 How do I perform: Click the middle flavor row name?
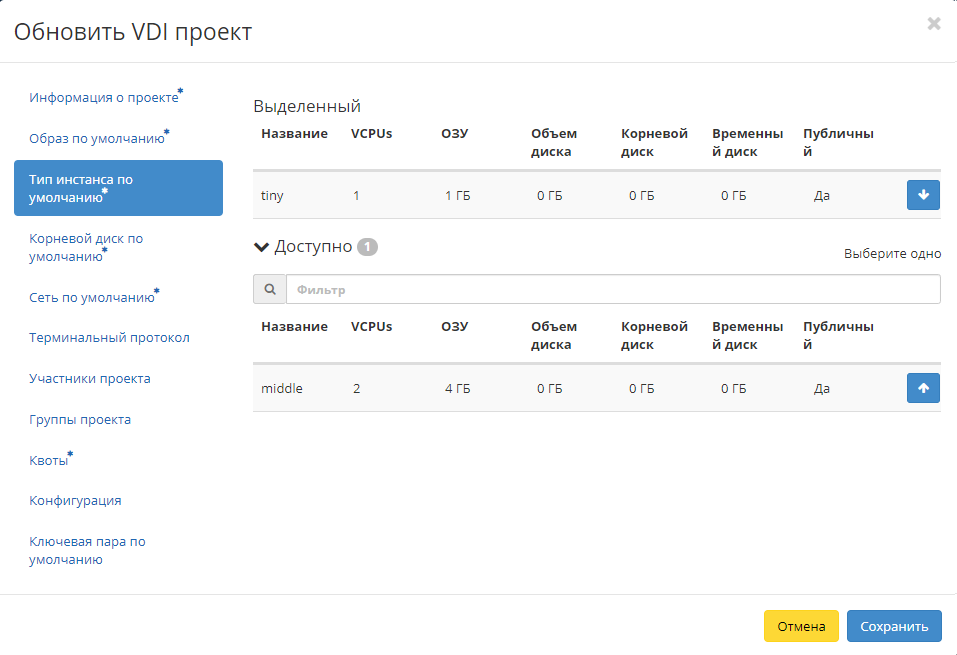pos(281,388)
